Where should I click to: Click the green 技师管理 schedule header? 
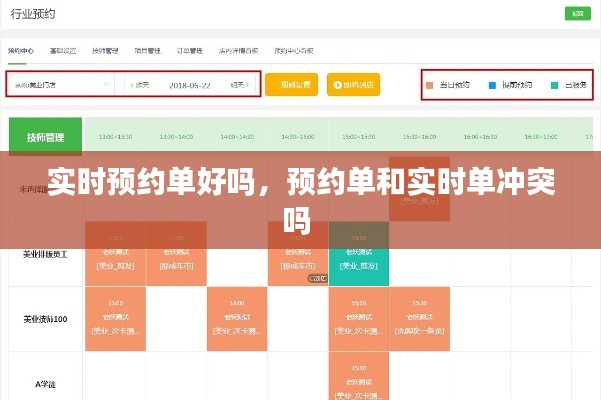pos(45,135)
